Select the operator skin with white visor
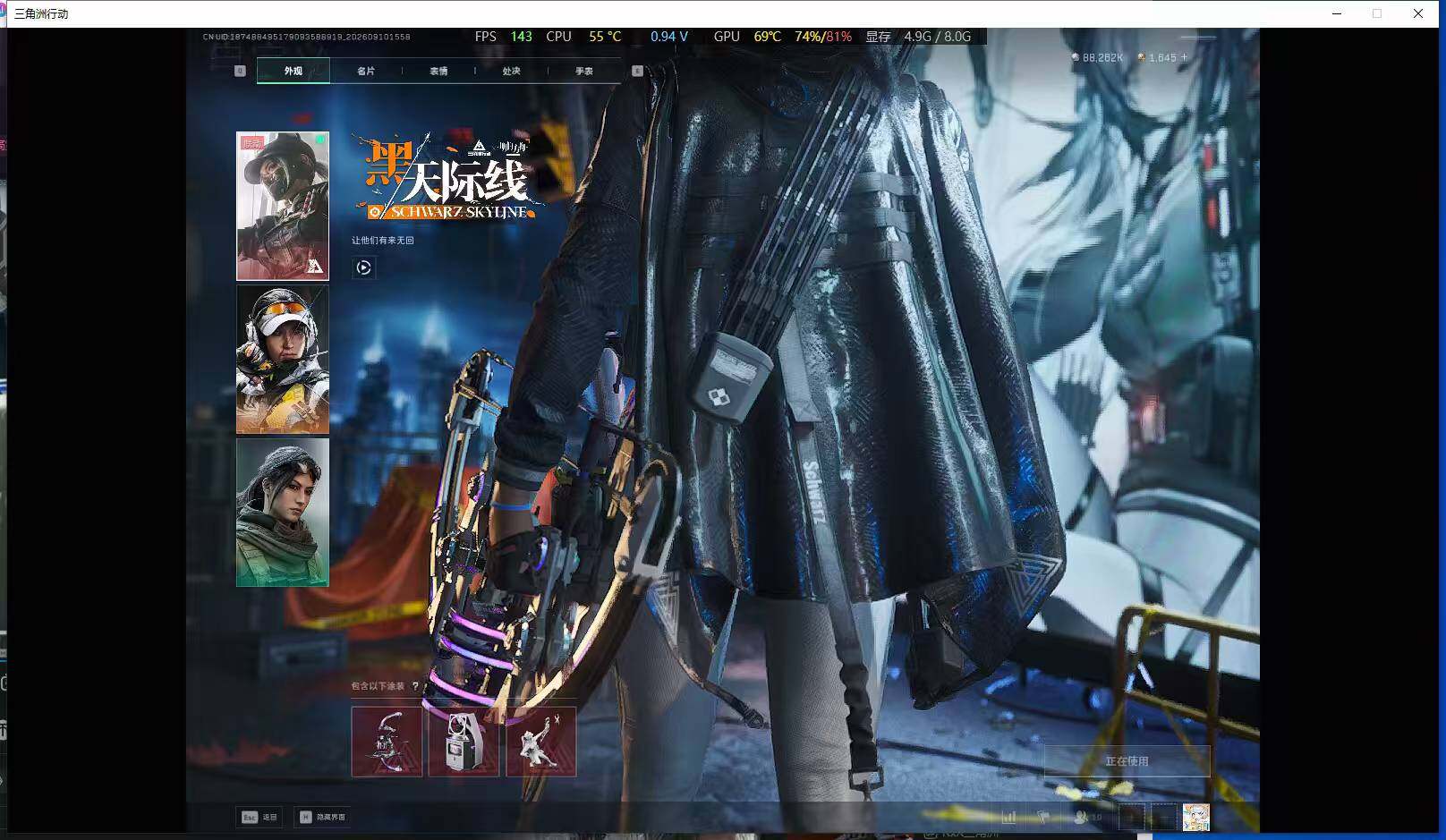The width and height of the screenshot is (1446, 840). coord(283,360)
